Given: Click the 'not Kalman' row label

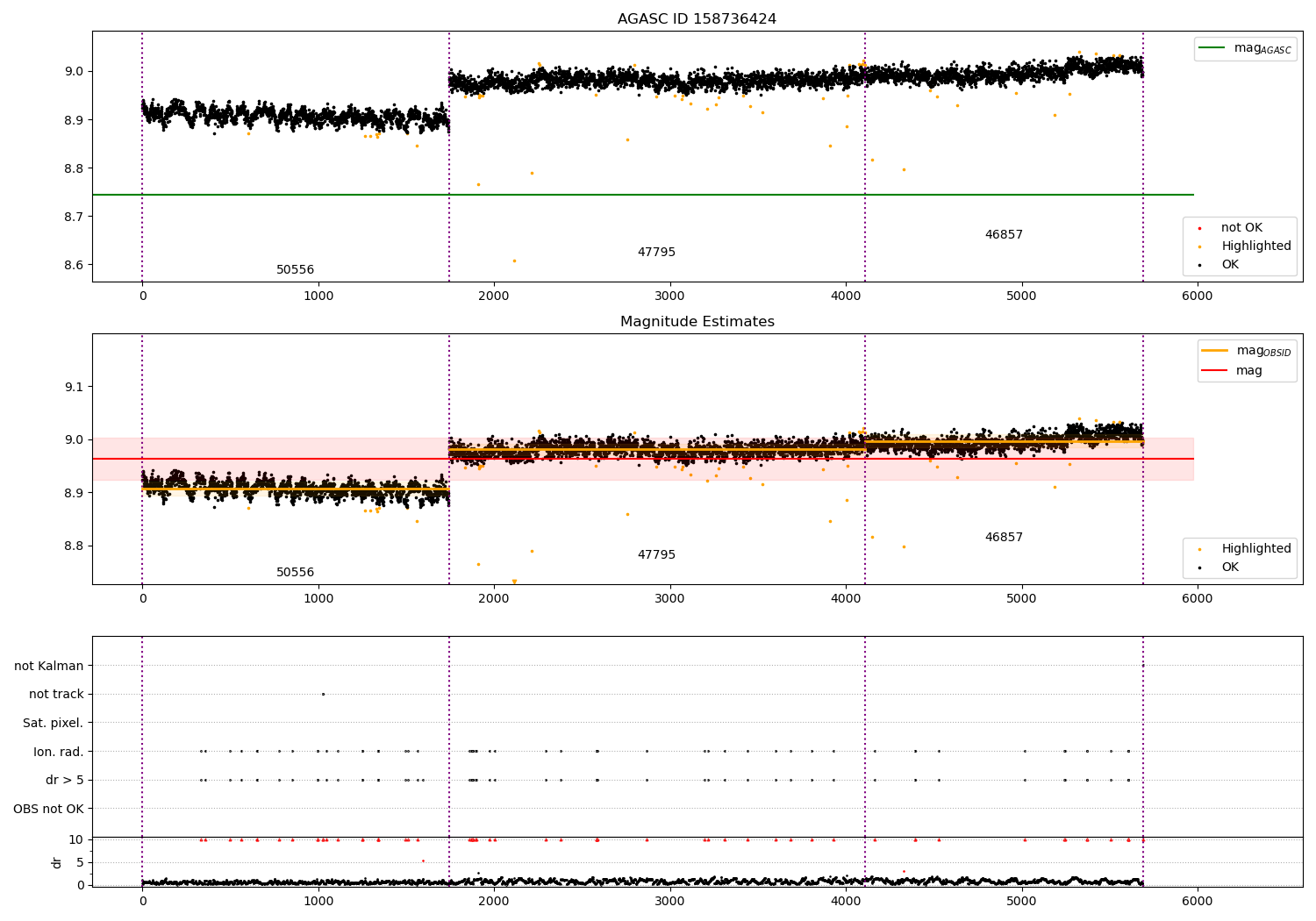Looking at the screenshot, I should tap(49, 667).
